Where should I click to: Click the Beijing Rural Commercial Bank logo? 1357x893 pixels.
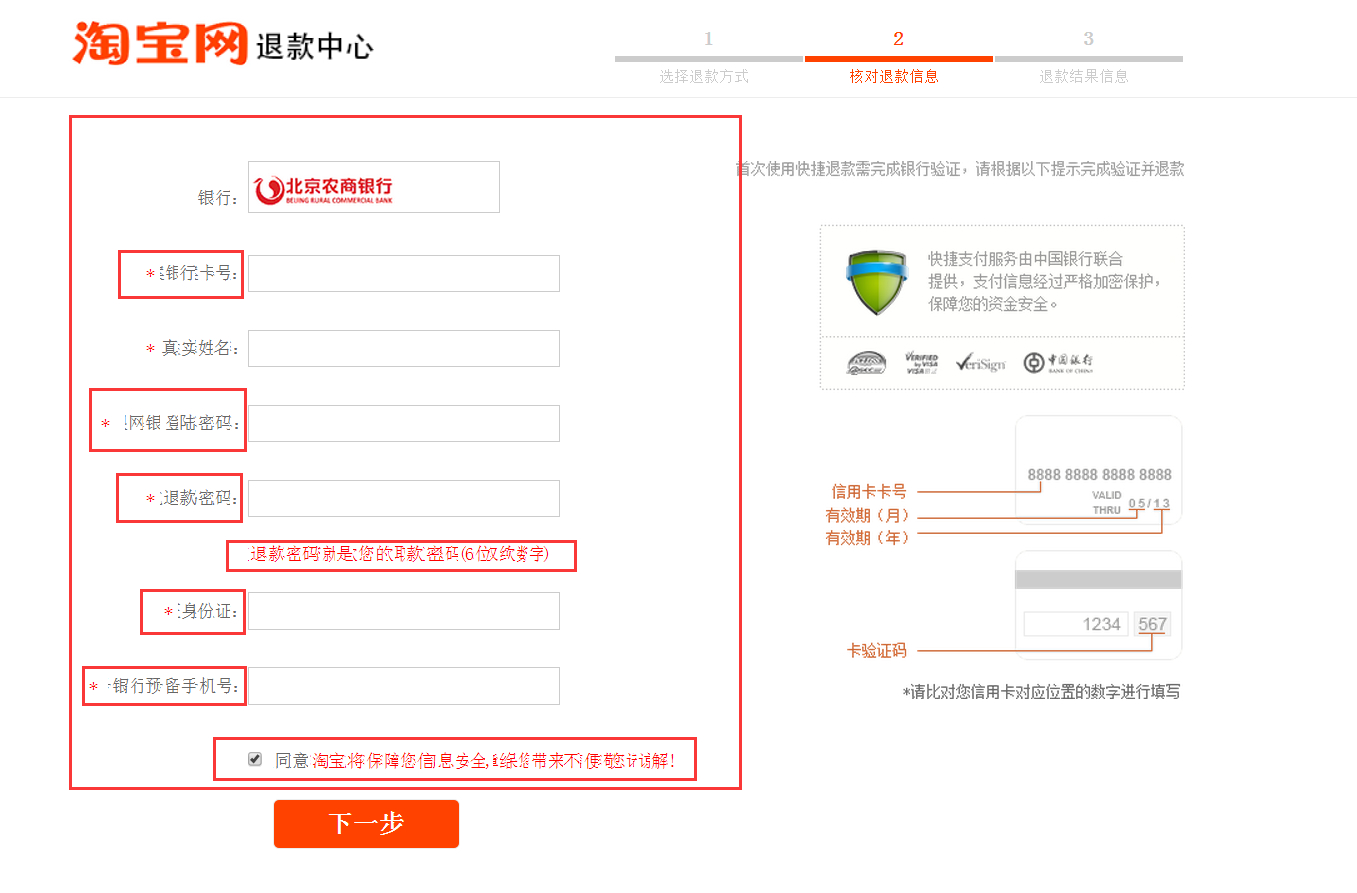tap(374, 187)
